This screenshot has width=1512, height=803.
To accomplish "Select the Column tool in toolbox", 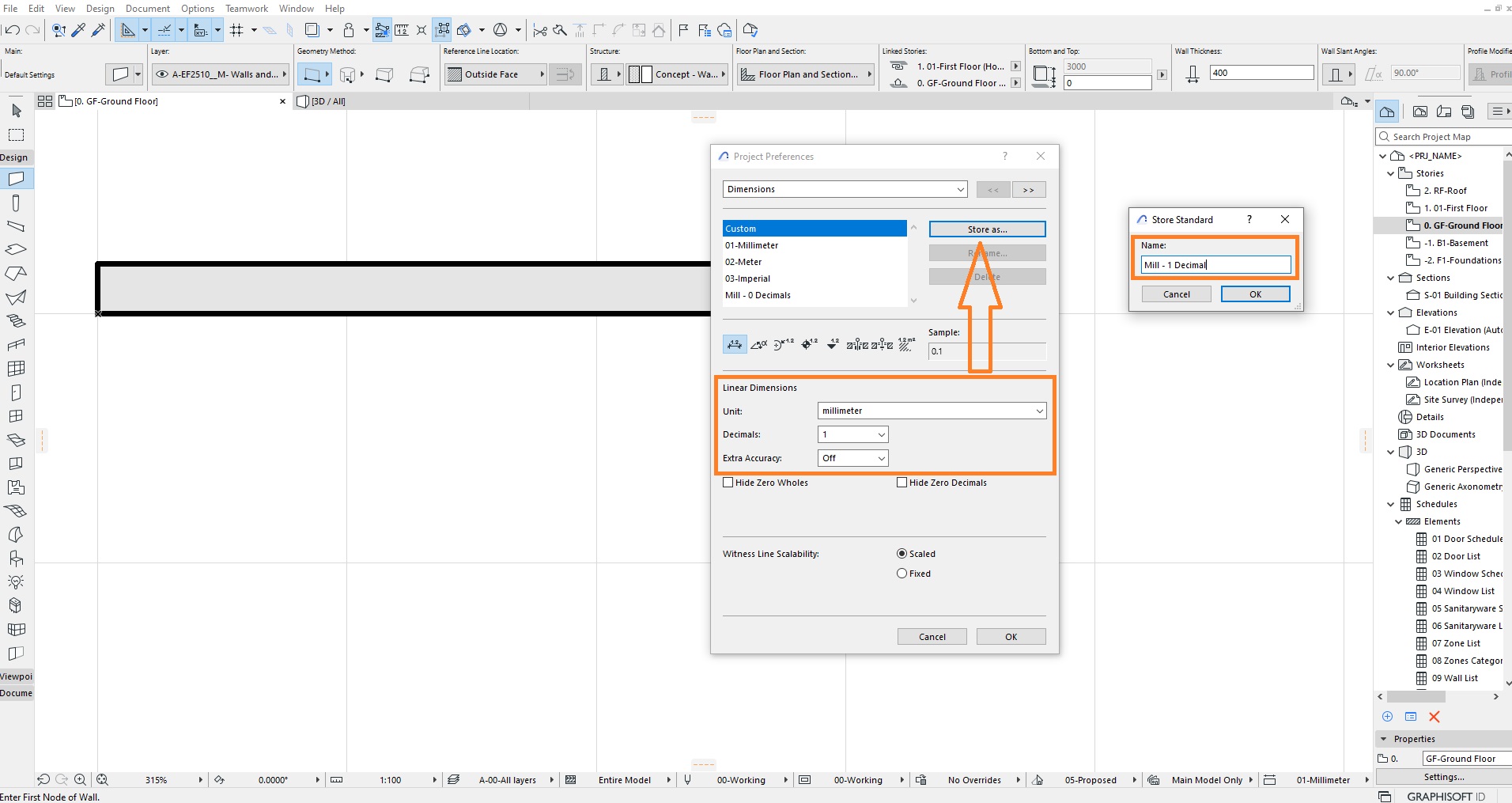I will point(17,203).
